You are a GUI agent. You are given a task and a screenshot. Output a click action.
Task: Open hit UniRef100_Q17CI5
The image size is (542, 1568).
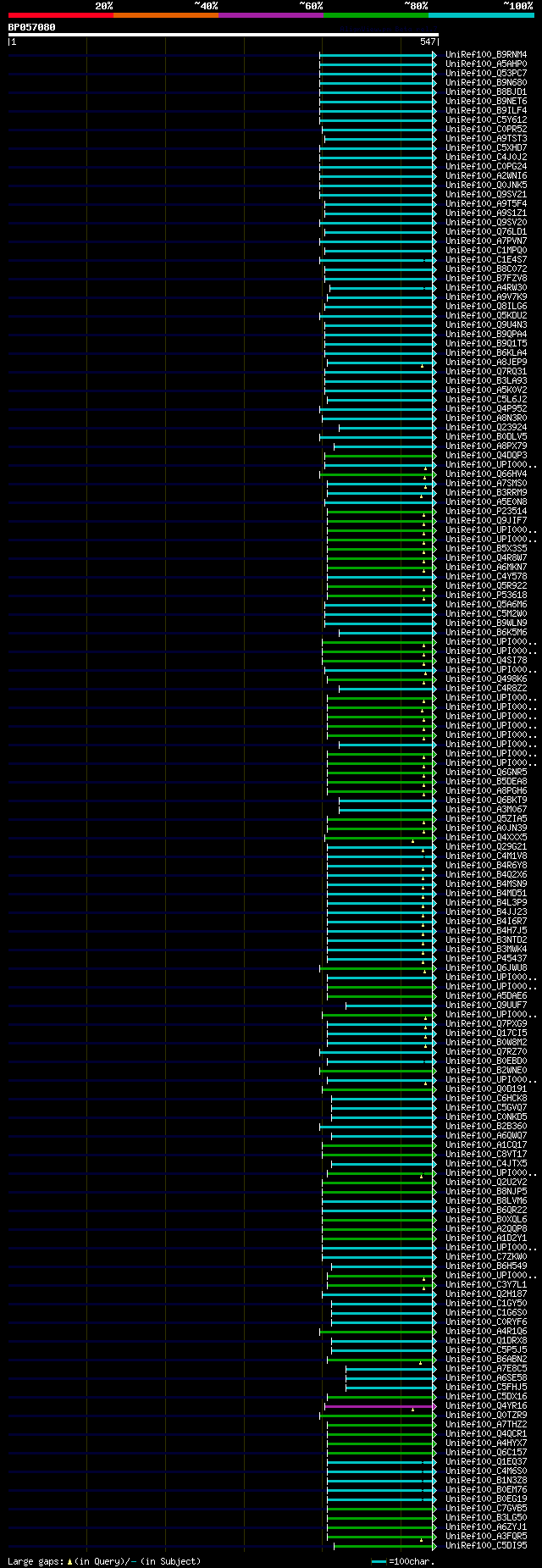pos(486,1033)
